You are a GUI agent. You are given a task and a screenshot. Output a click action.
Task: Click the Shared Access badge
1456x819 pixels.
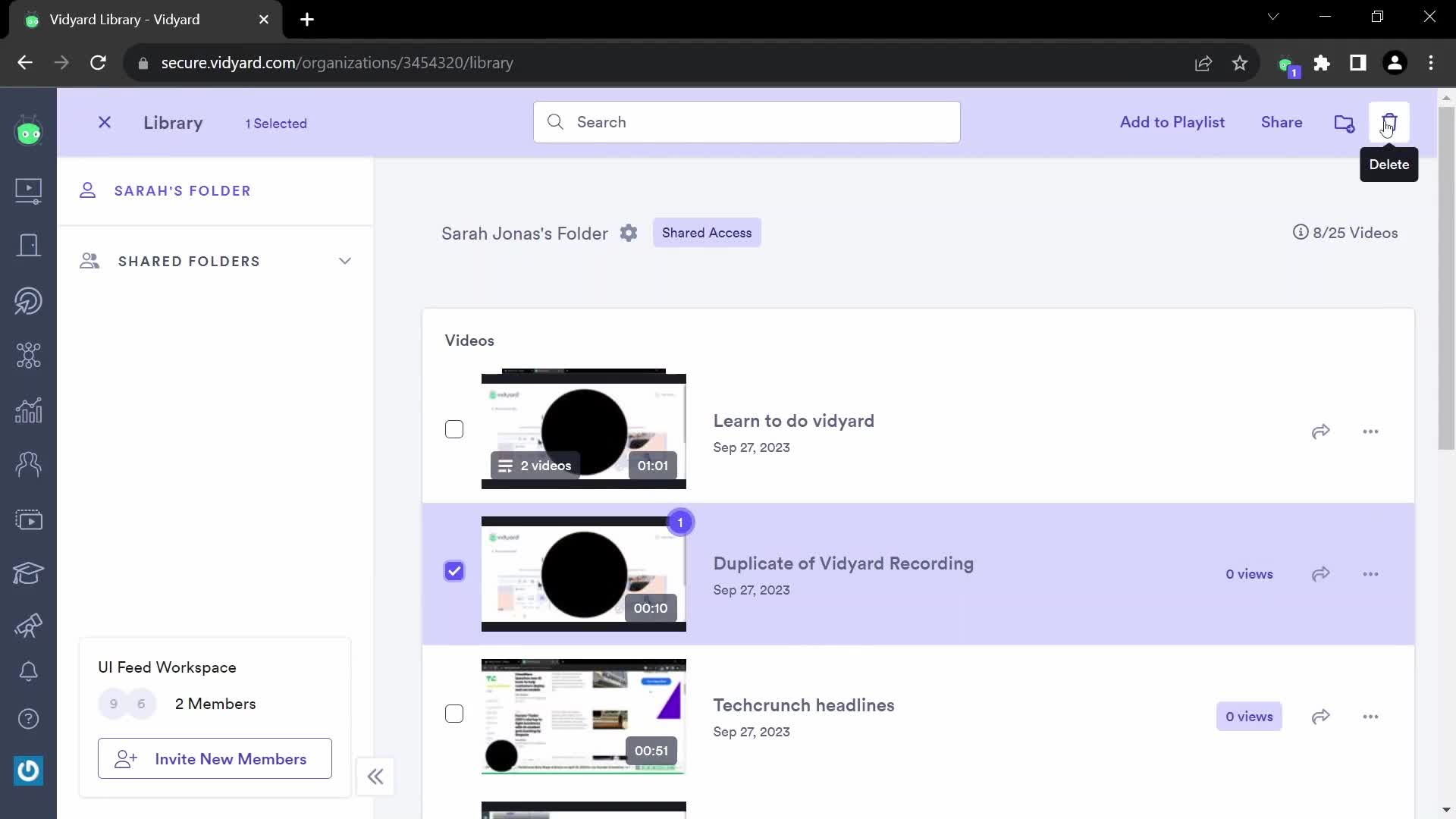(x=707, y=233)
